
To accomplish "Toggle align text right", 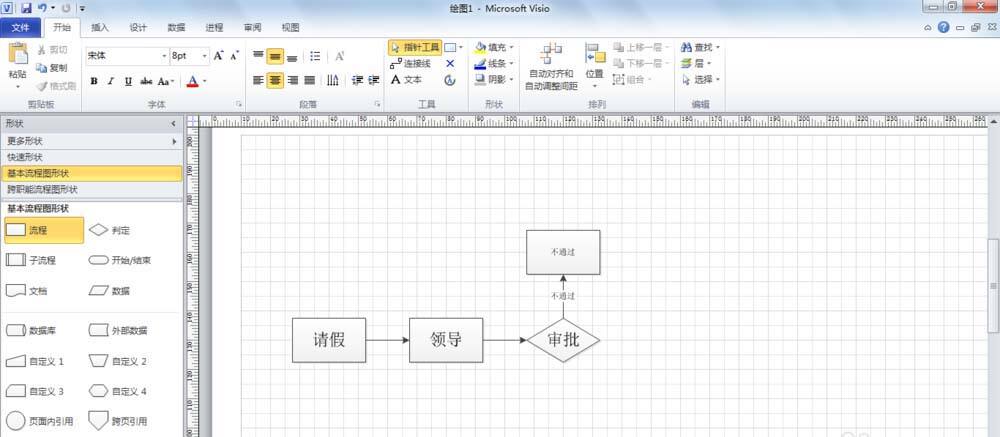I will tap(292, 80).
